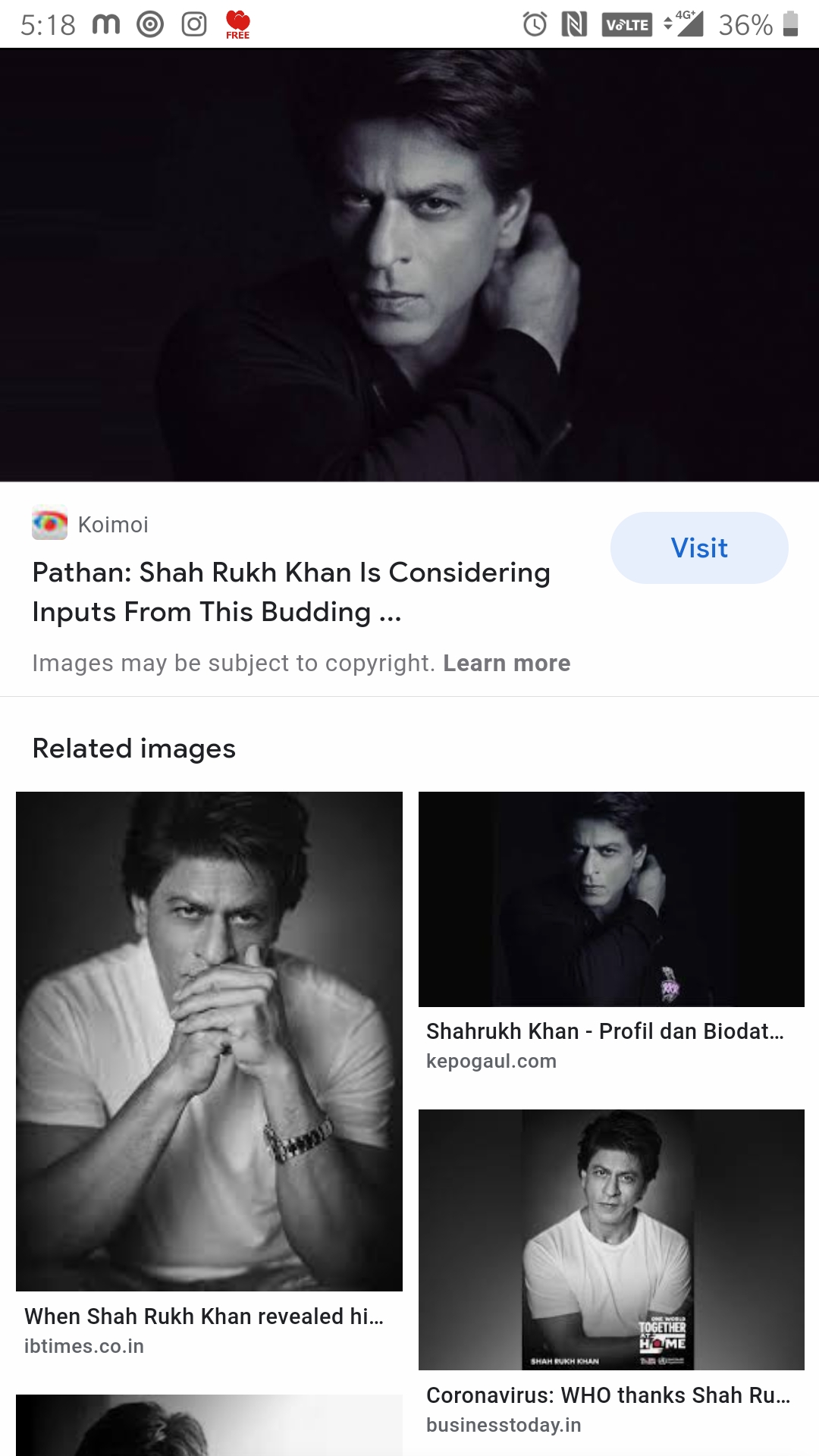This screenshot has height=1456, width=819.
Task: Open the related image above the kepogaul.com caption
Action: [611, 899]
